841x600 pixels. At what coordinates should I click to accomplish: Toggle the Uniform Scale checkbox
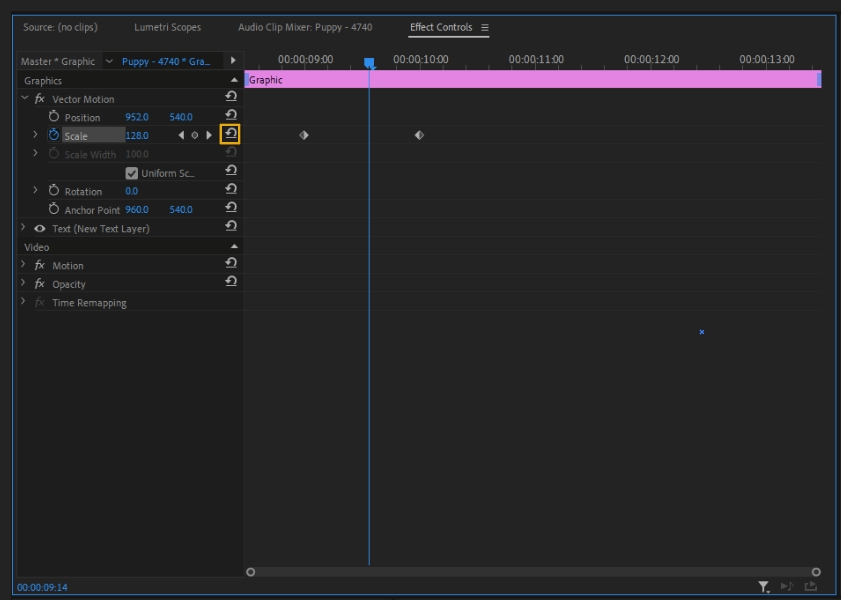click(132, 173)
